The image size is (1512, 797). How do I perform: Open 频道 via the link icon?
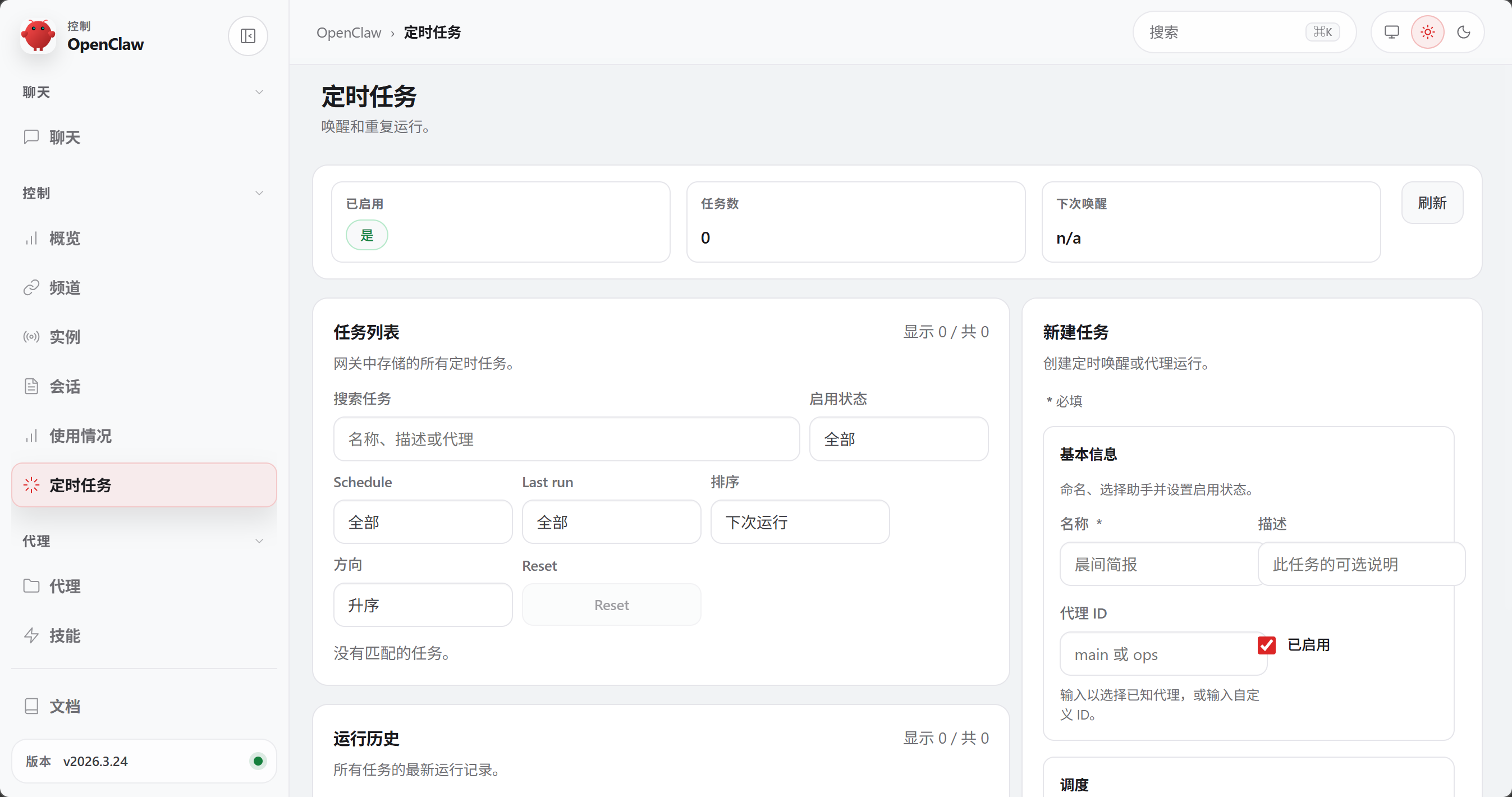(x=31, y=287)
